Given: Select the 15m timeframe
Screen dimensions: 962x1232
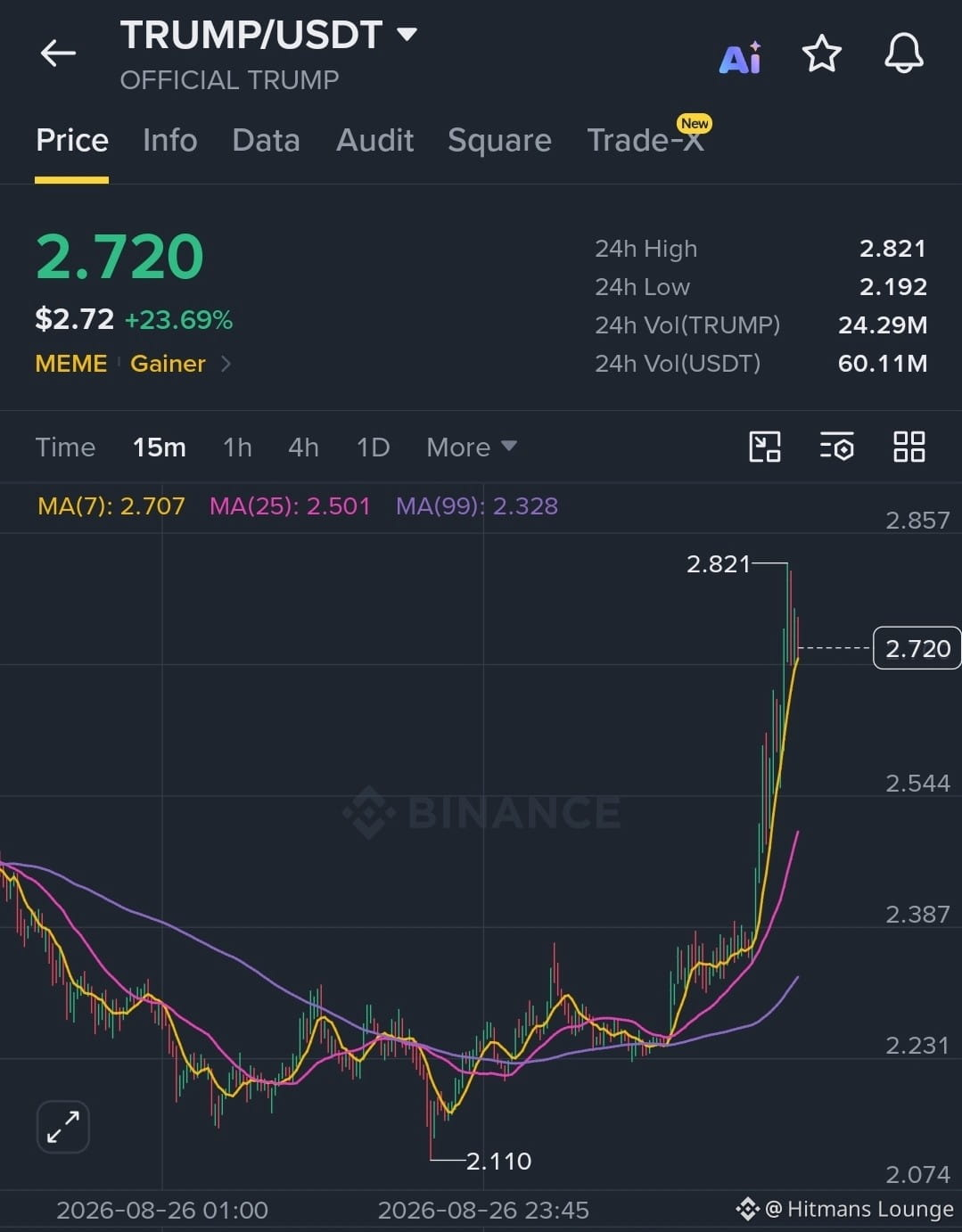Looking at the screenshot, I should (160, 447).
